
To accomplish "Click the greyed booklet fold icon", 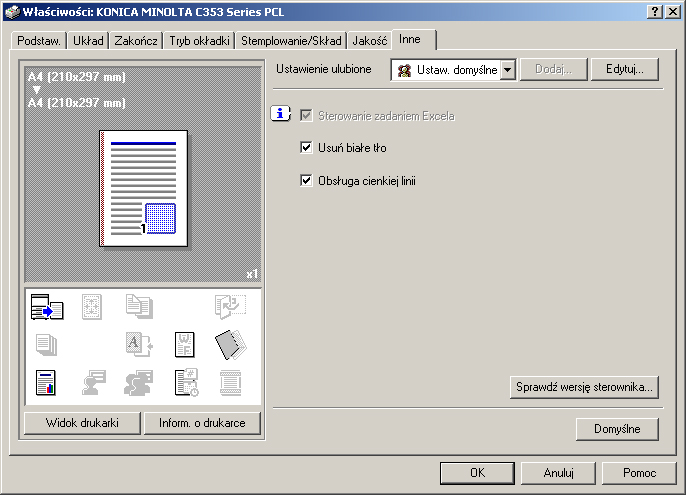I will (x=230, y=306).
